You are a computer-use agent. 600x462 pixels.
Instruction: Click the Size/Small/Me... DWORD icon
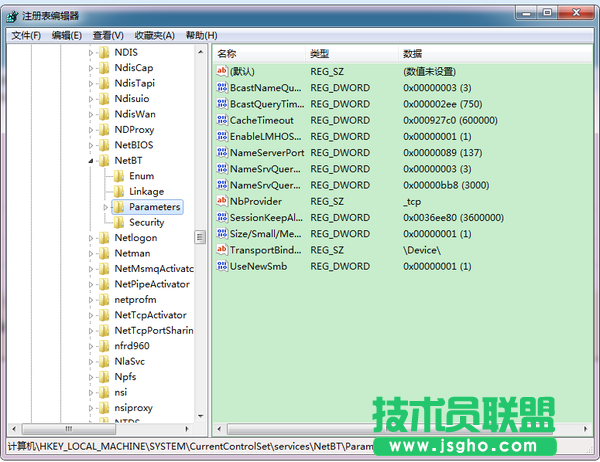(222, 233)
